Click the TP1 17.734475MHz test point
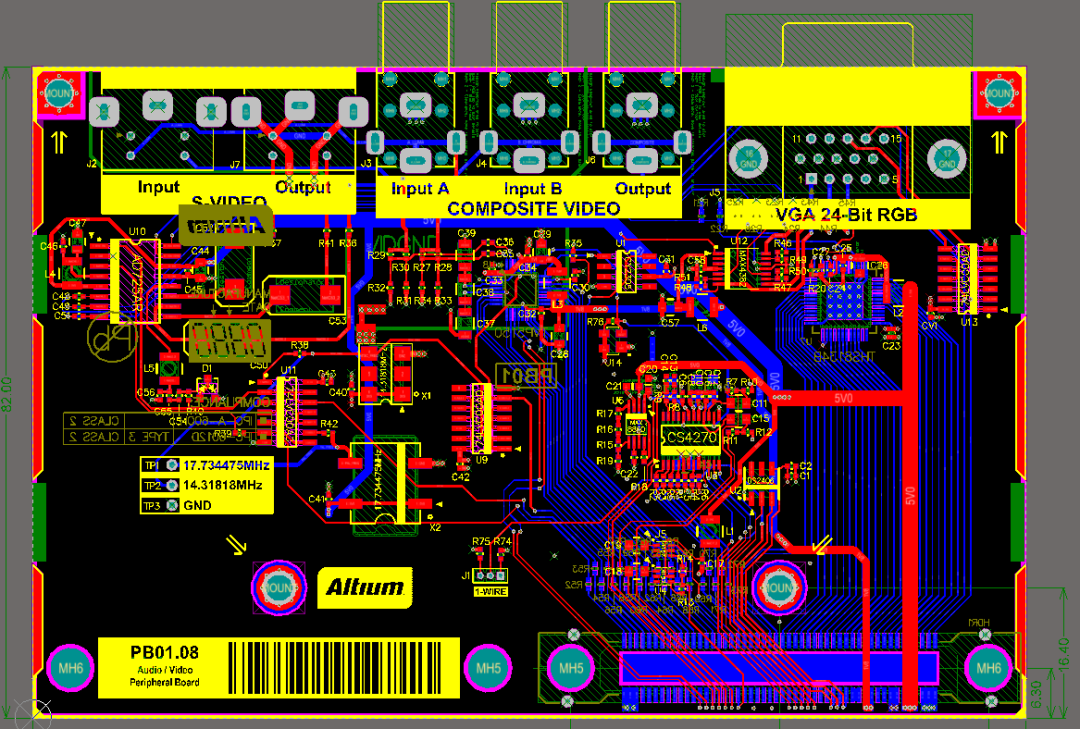 172,466
